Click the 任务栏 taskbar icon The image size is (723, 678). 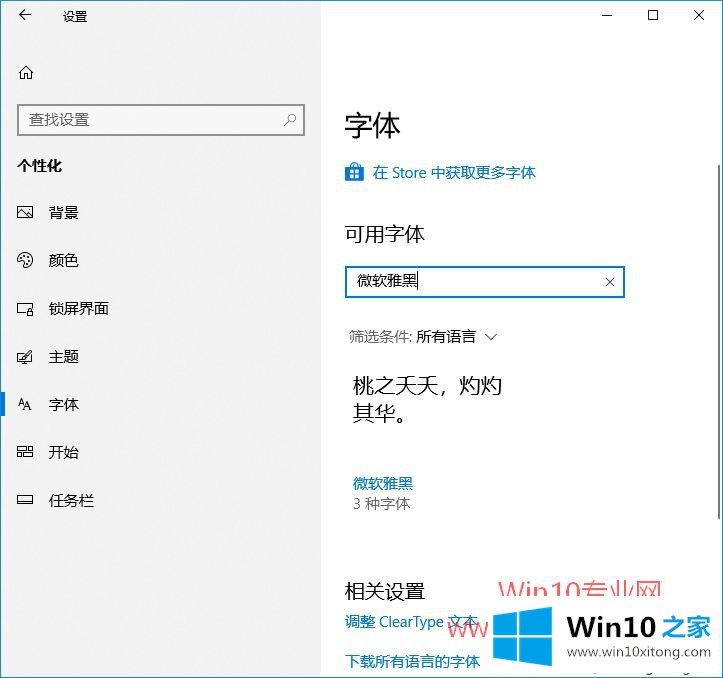click(25, 500)
